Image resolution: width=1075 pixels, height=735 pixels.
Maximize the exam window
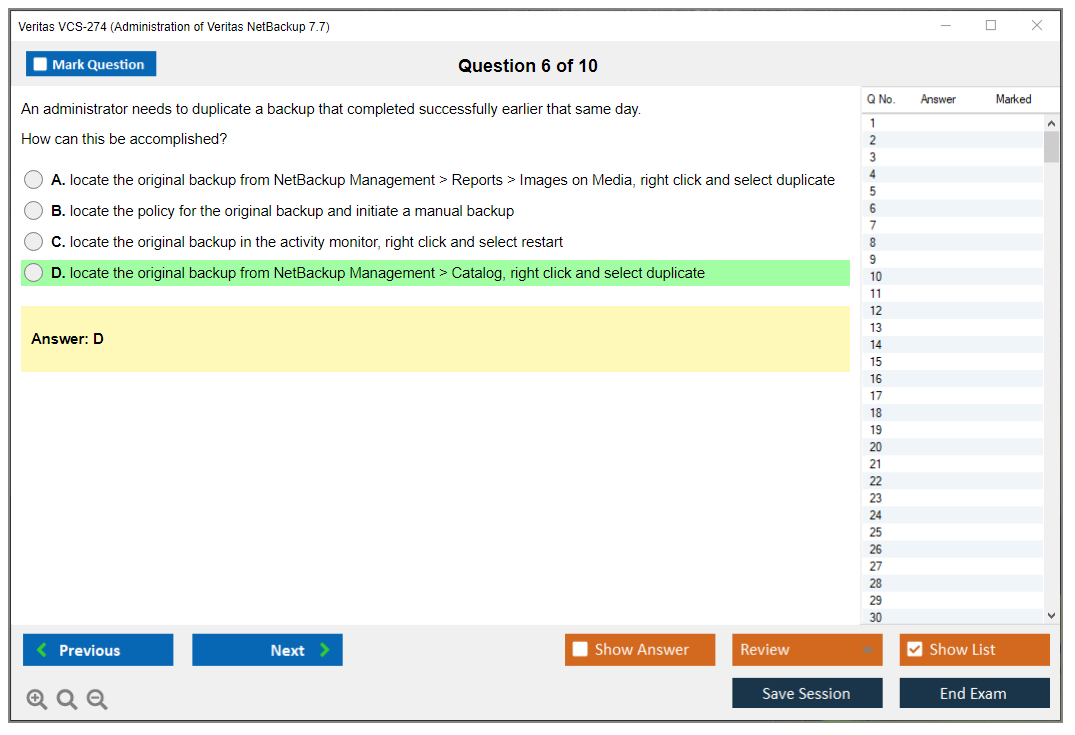[x=991, y=26]
